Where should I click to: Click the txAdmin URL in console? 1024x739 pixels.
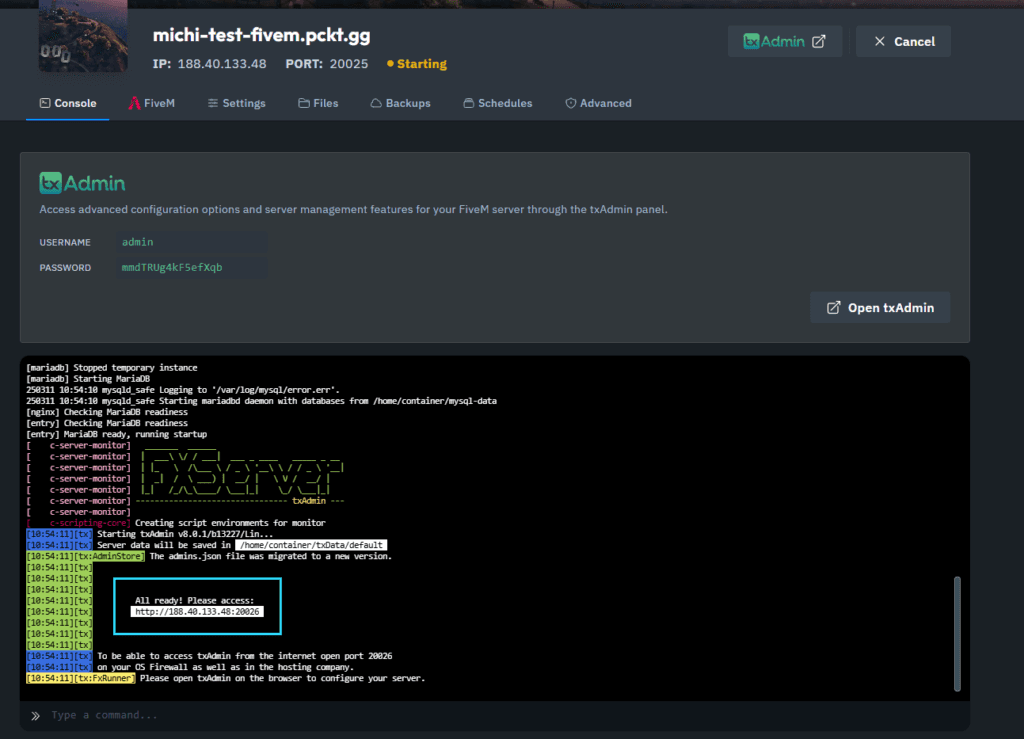[x=197, y=611]
